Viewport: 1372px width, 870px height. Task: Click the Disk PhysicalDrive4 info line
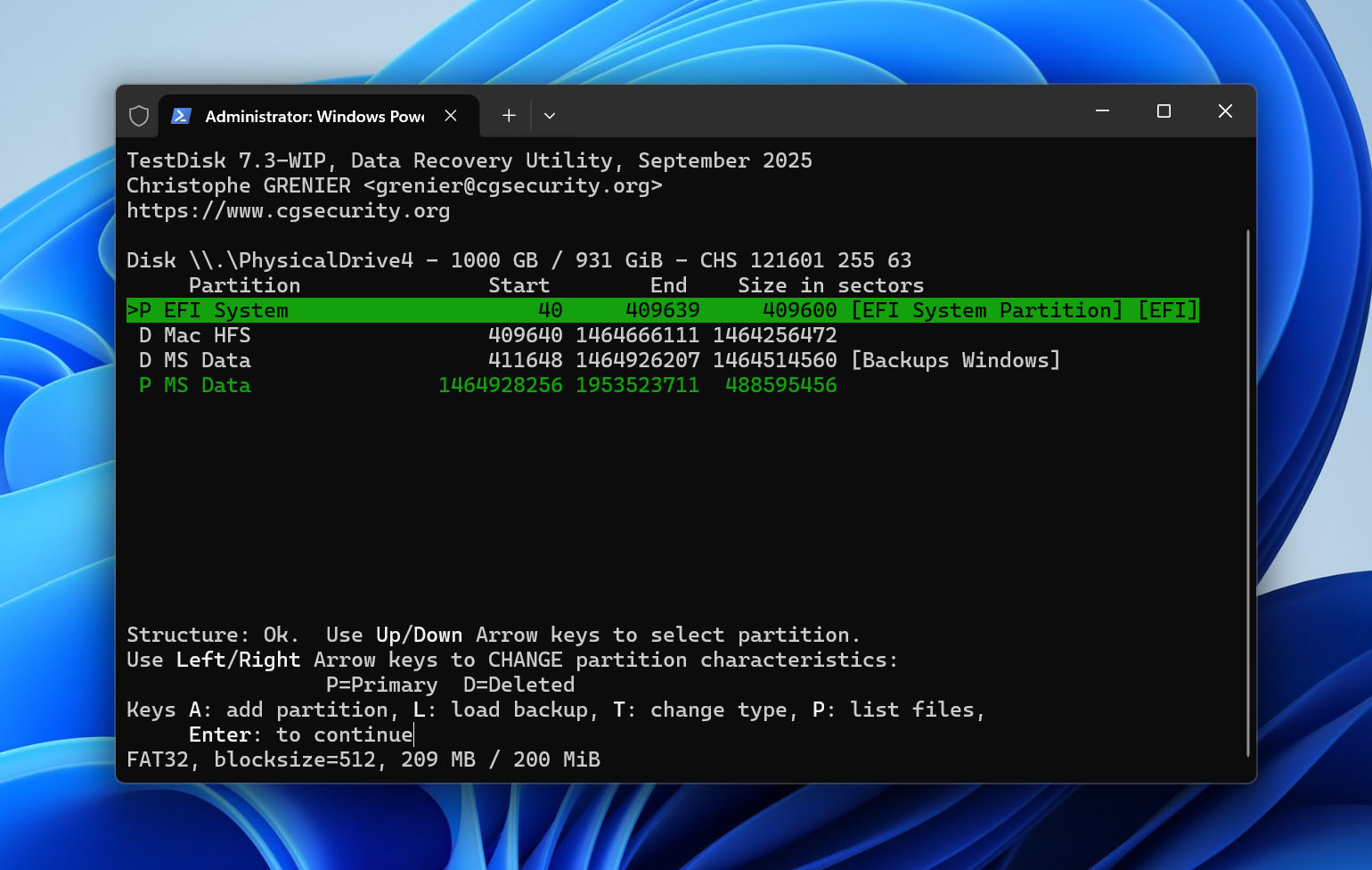[x=519, y=260]
